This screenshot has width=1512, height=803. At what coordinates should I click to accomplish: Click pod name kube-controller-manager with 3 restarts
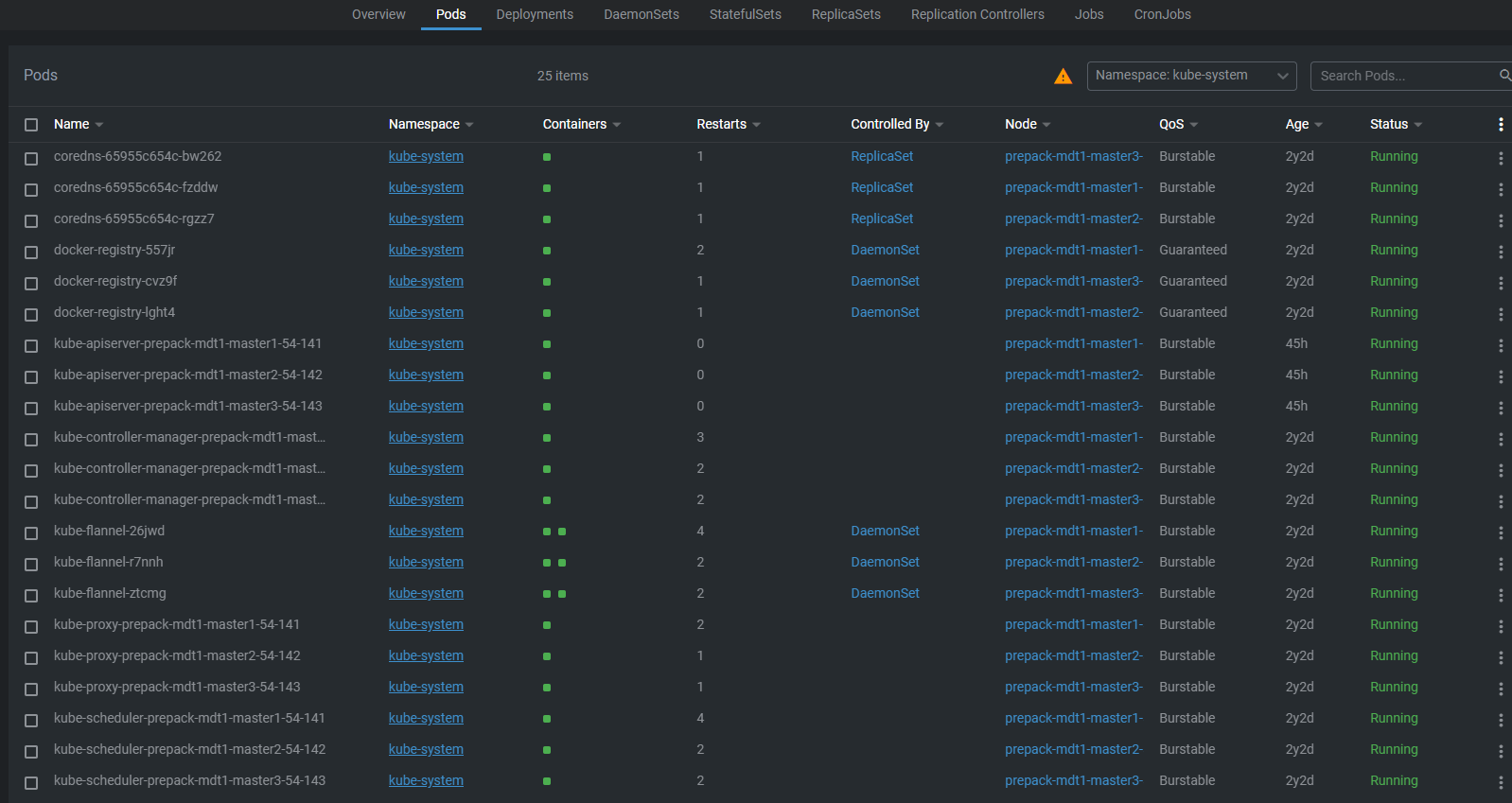pyautogui.click(x=189, y=437)
